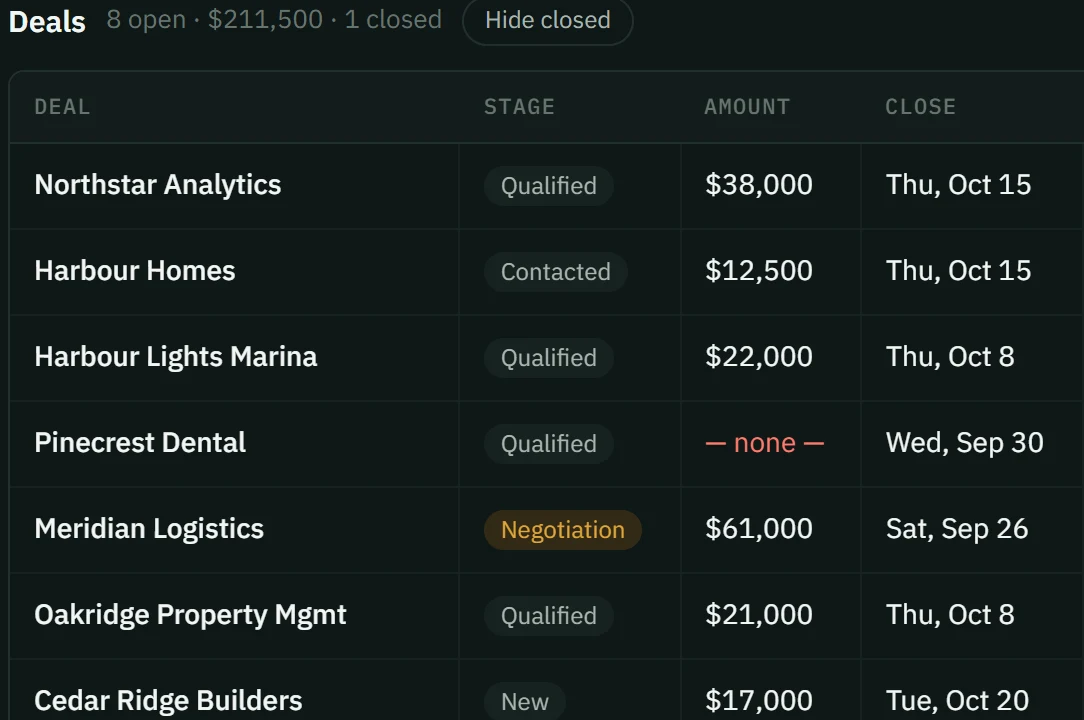Click the Qualified stage badge for Northstar Analytics

pos(548,186)
